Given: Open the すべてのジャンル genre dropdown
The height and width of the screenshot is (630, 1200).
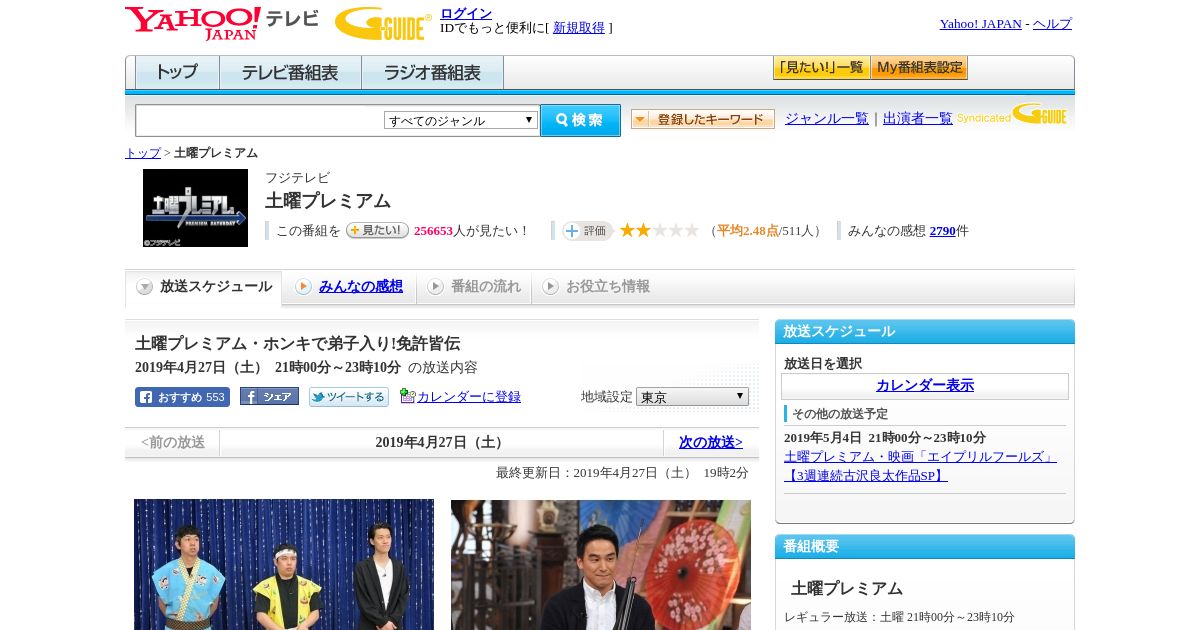Looking at the screenshot, I should point(461,120).
